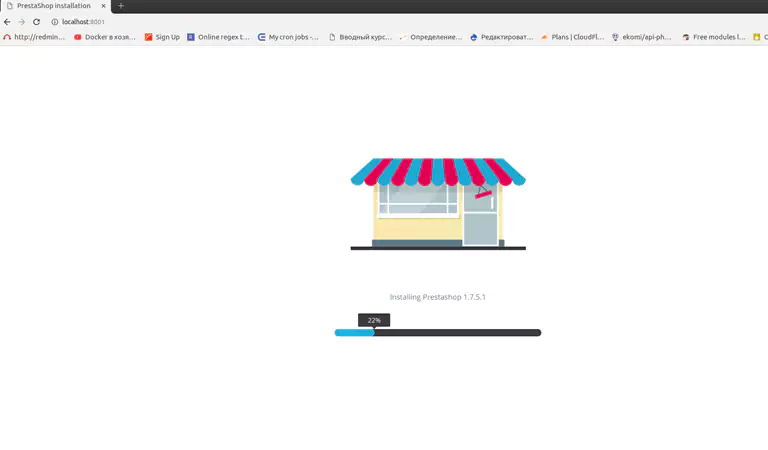Reload the PrestaShop installation page
The width and height of the screenshot is (768, 450).
(37, 21)
